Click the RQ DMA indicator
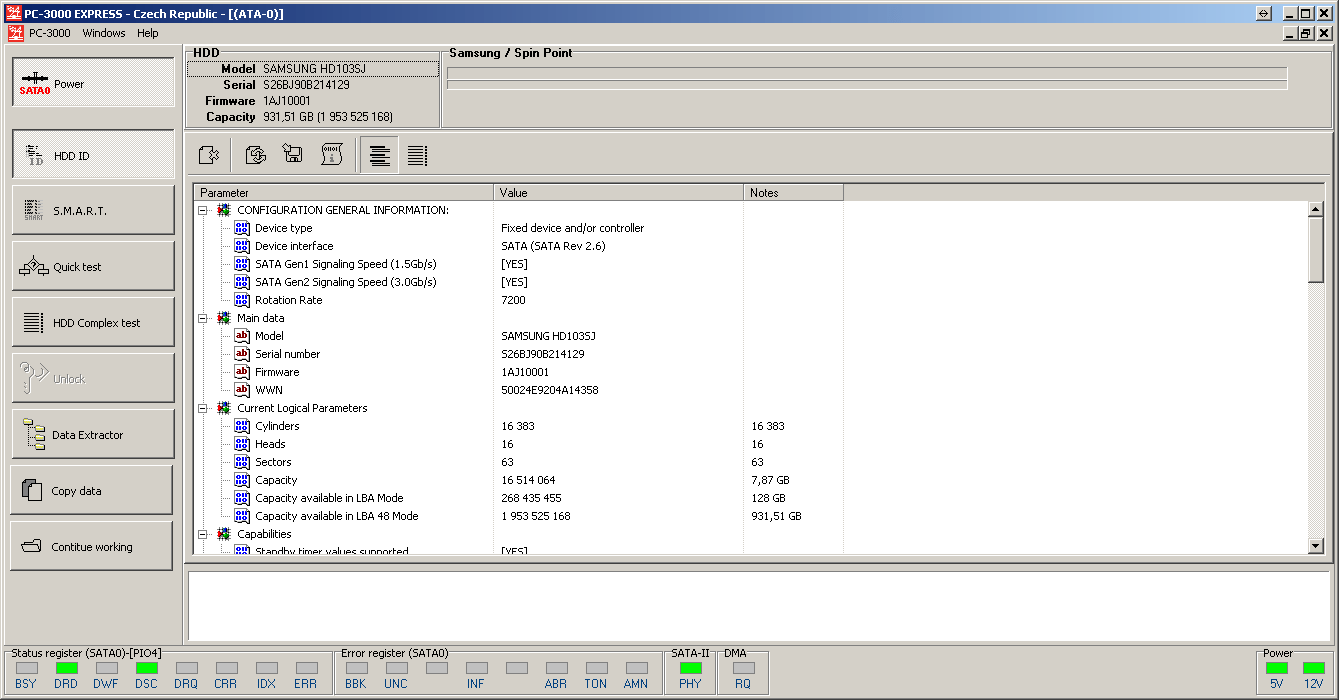The height and width of the screenshot is (700, 1339). (743, 668)
